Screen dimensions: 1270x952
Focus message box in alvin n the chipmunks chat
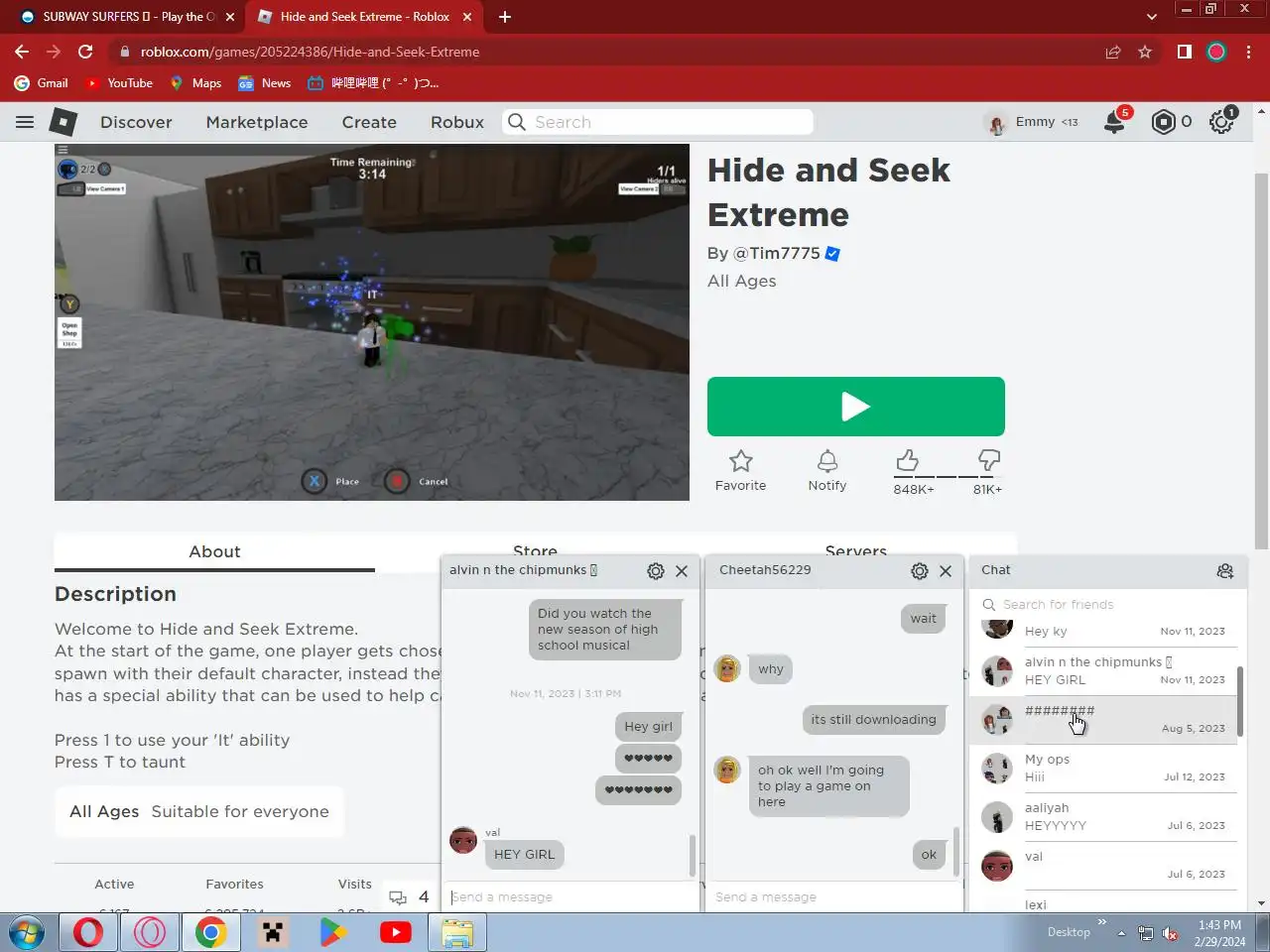571,897
